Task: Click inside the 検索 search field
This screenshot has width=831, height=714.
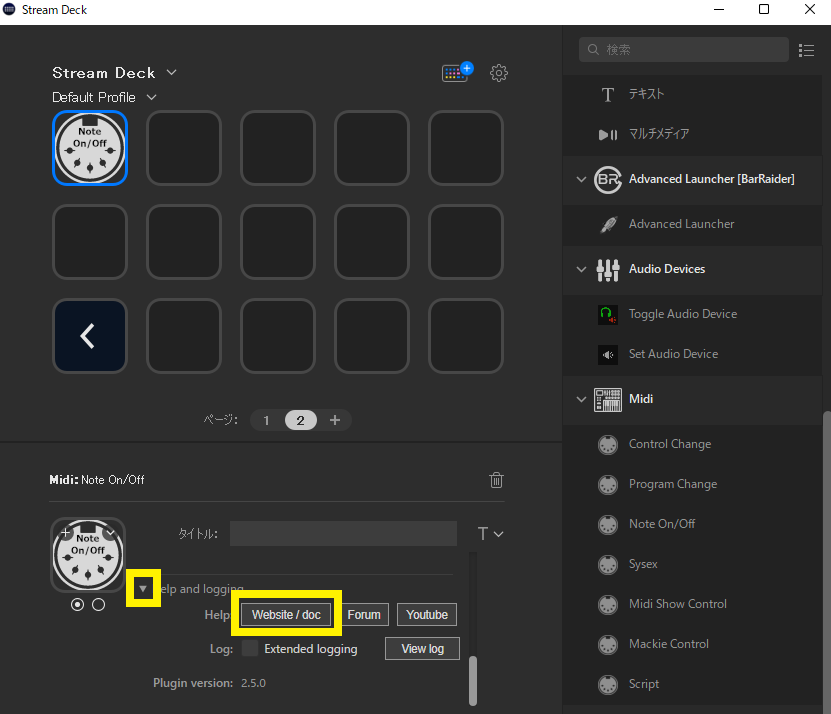Action: [x=683, y=49]
